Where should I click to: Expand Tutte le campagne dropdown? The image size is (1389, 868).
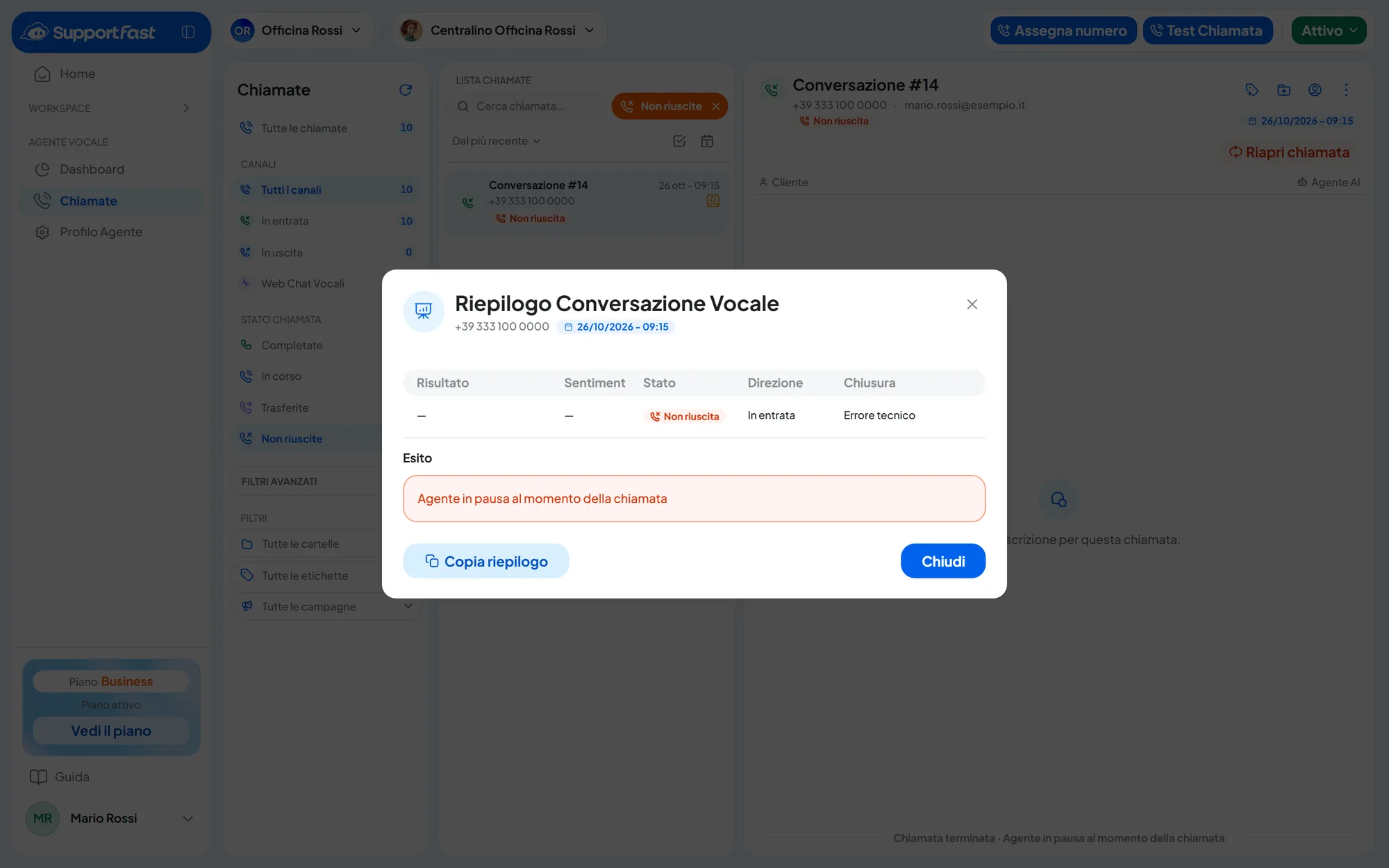pyautogui.click(x=326, y=606)
